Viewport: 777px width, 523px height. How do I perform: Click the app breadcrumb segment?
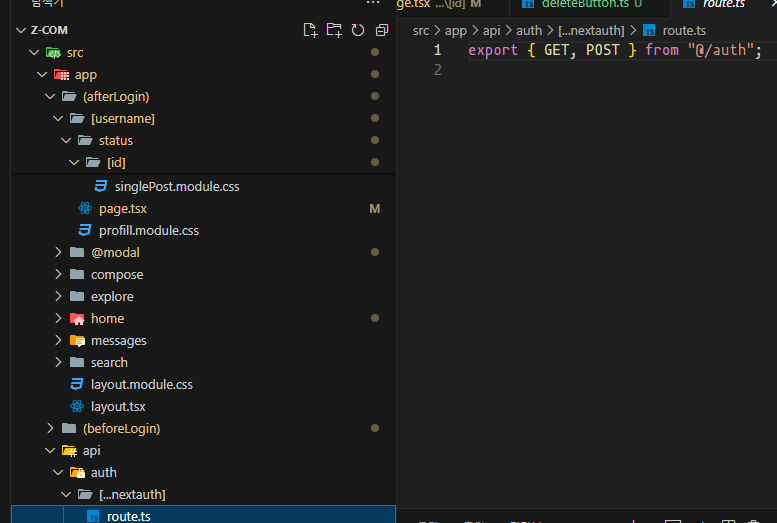[x=455, y=31]
